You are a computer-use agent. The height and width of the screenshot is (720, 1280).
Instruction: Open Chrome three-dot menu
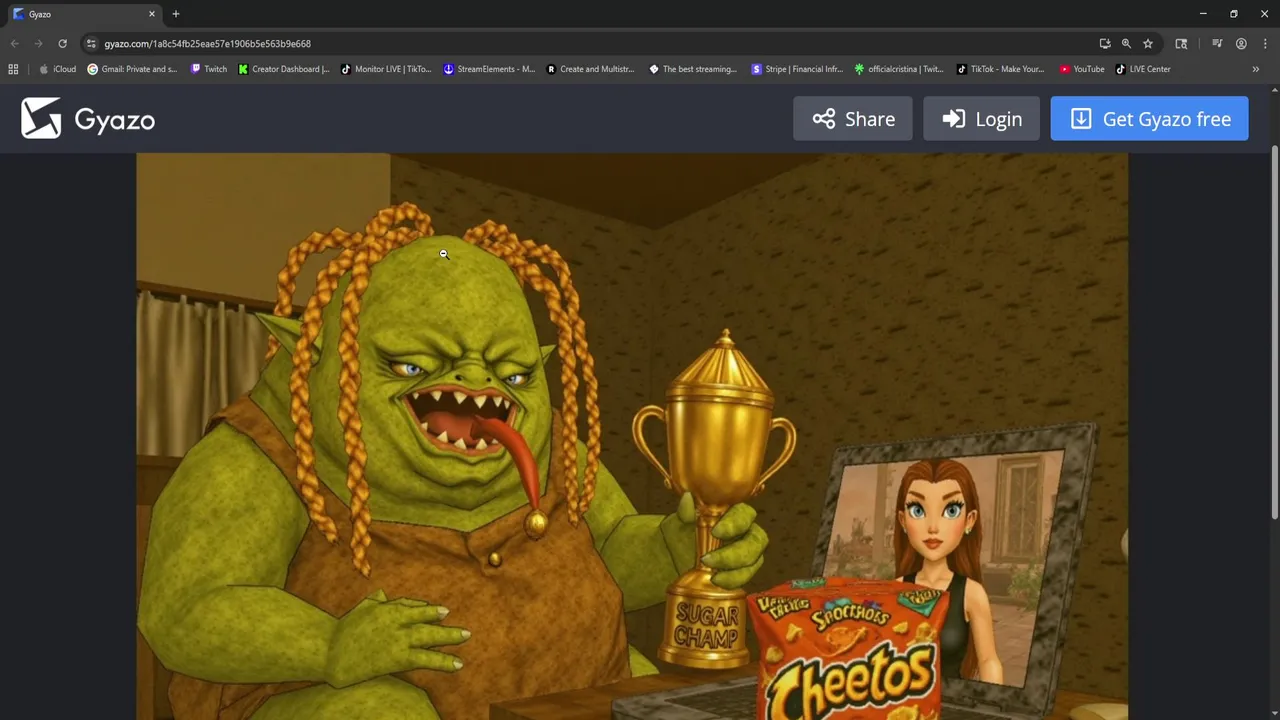[1265, 44]
